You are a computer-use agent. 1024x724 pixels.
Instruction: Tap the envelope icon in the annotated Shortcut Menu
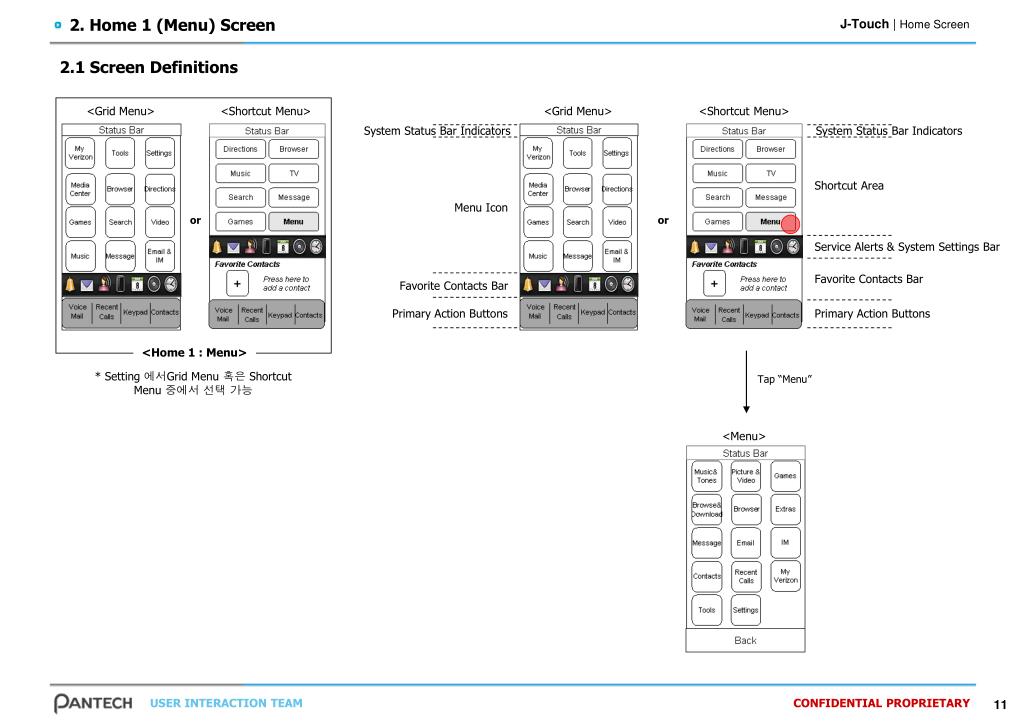click(711, 247)
